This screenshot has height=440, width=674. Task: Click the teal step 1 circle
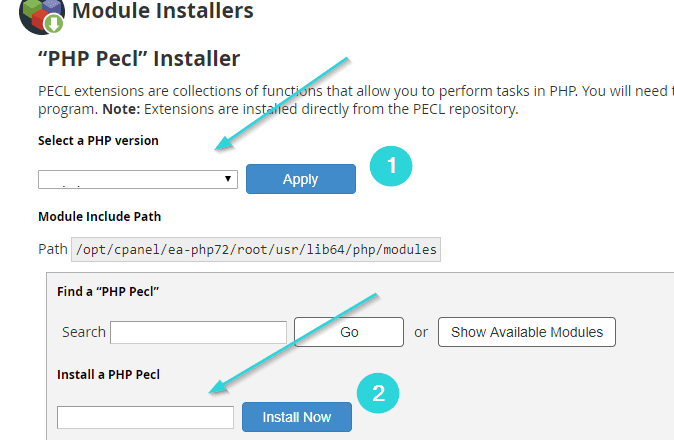(391, 166)
